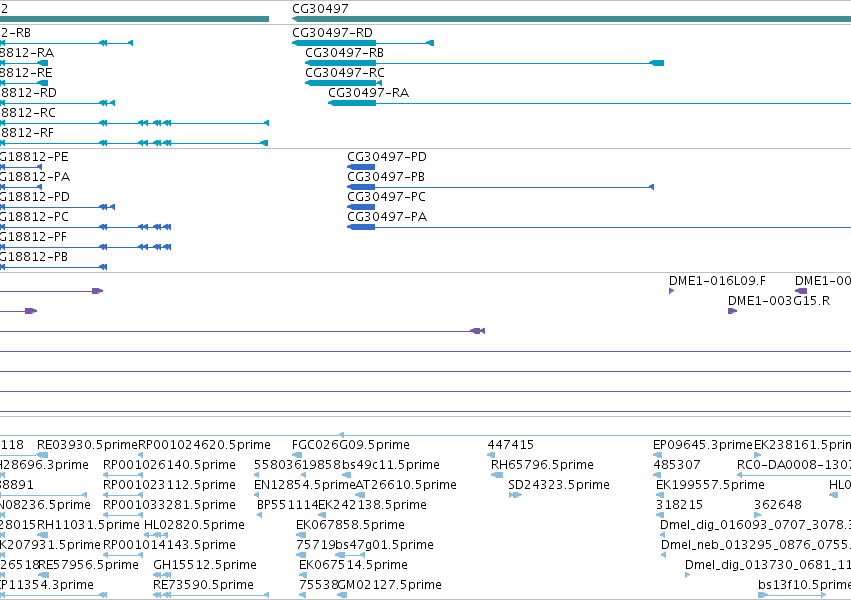The height and width of the screenshot is (600, 851).
Task: Select EST label RP001026140.5prime
Action: [x=169, y=465]
